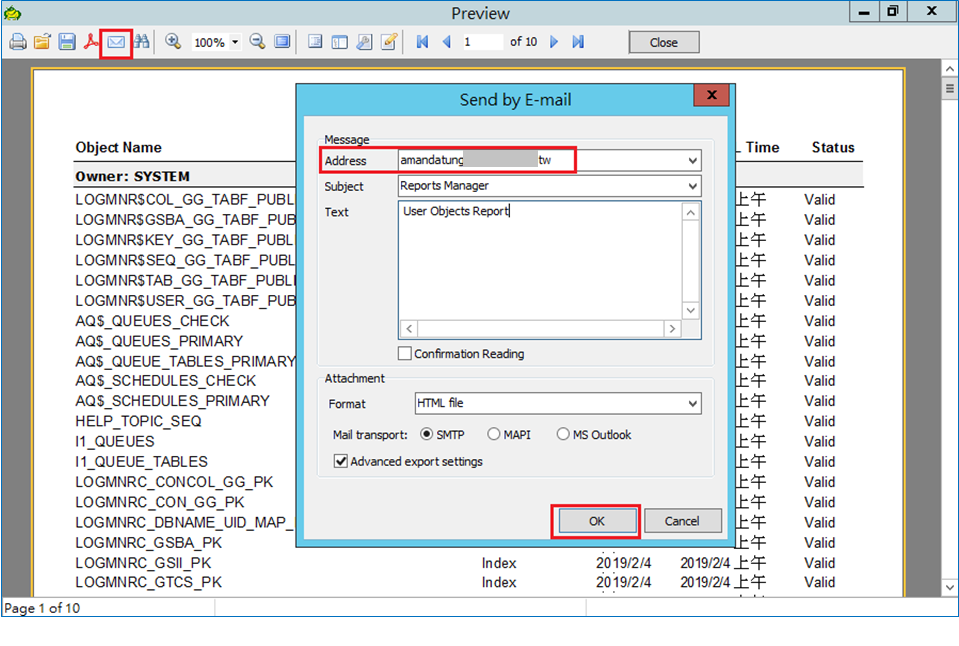Zoom out with the magnifier minus icon

click(256, 42)
